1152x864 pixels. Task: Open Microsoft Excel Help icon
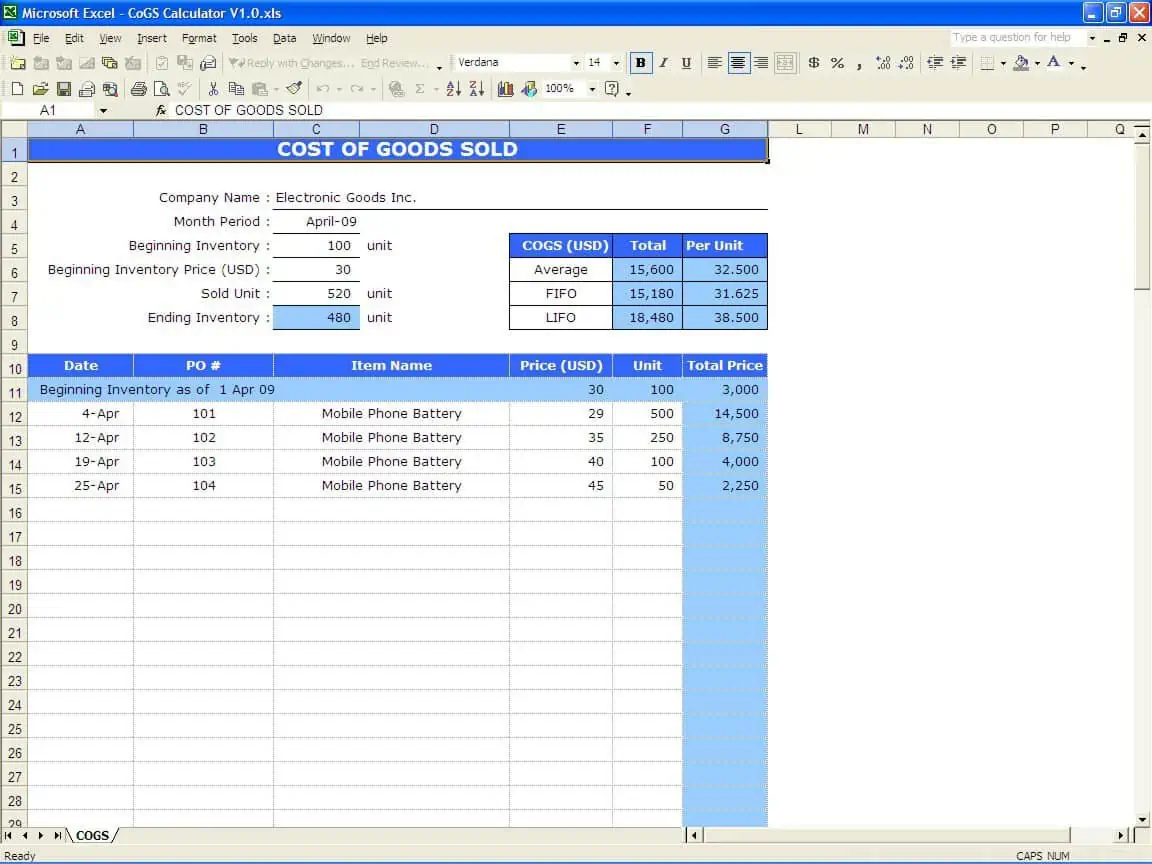click(611, 89)
